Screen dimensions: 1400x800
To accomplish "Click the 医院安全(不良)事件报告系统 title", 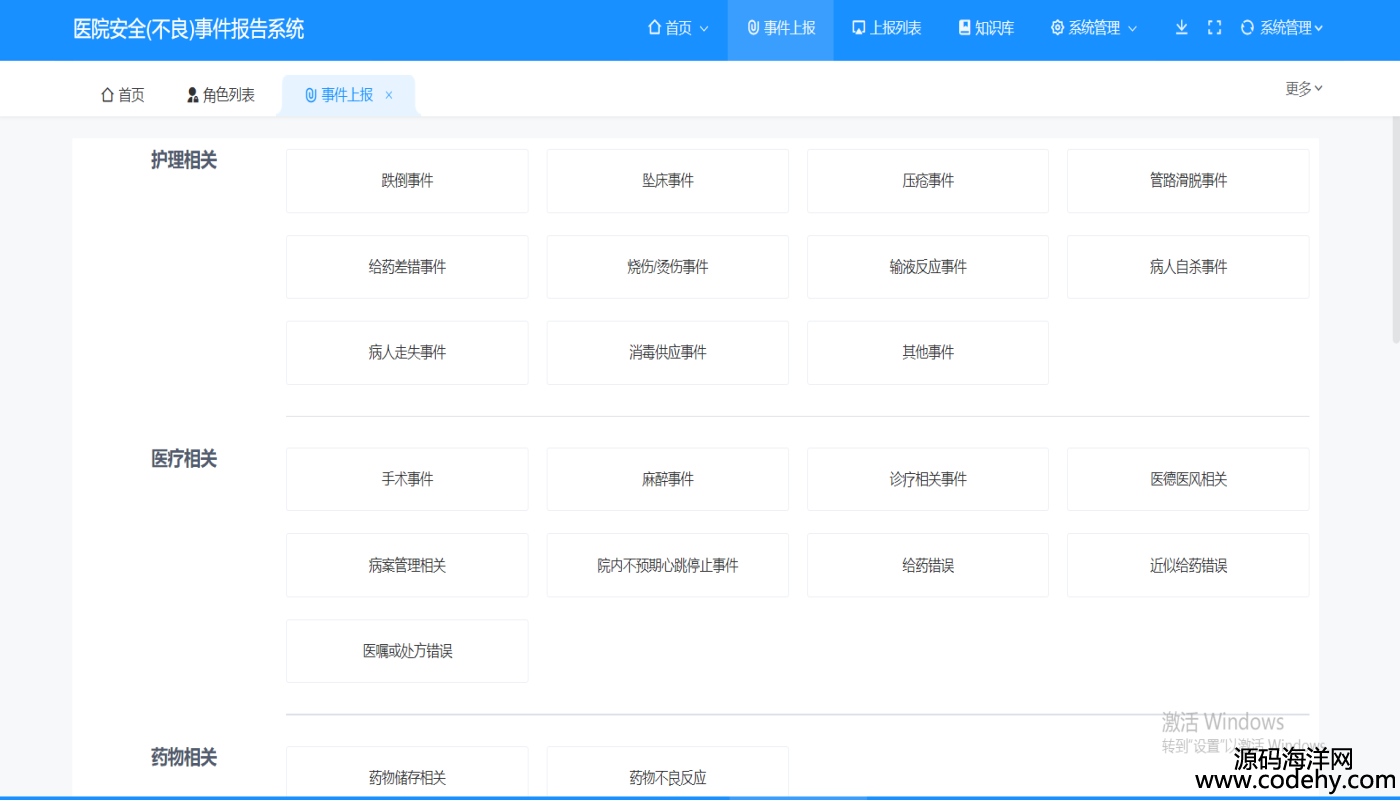I will 189,29.
